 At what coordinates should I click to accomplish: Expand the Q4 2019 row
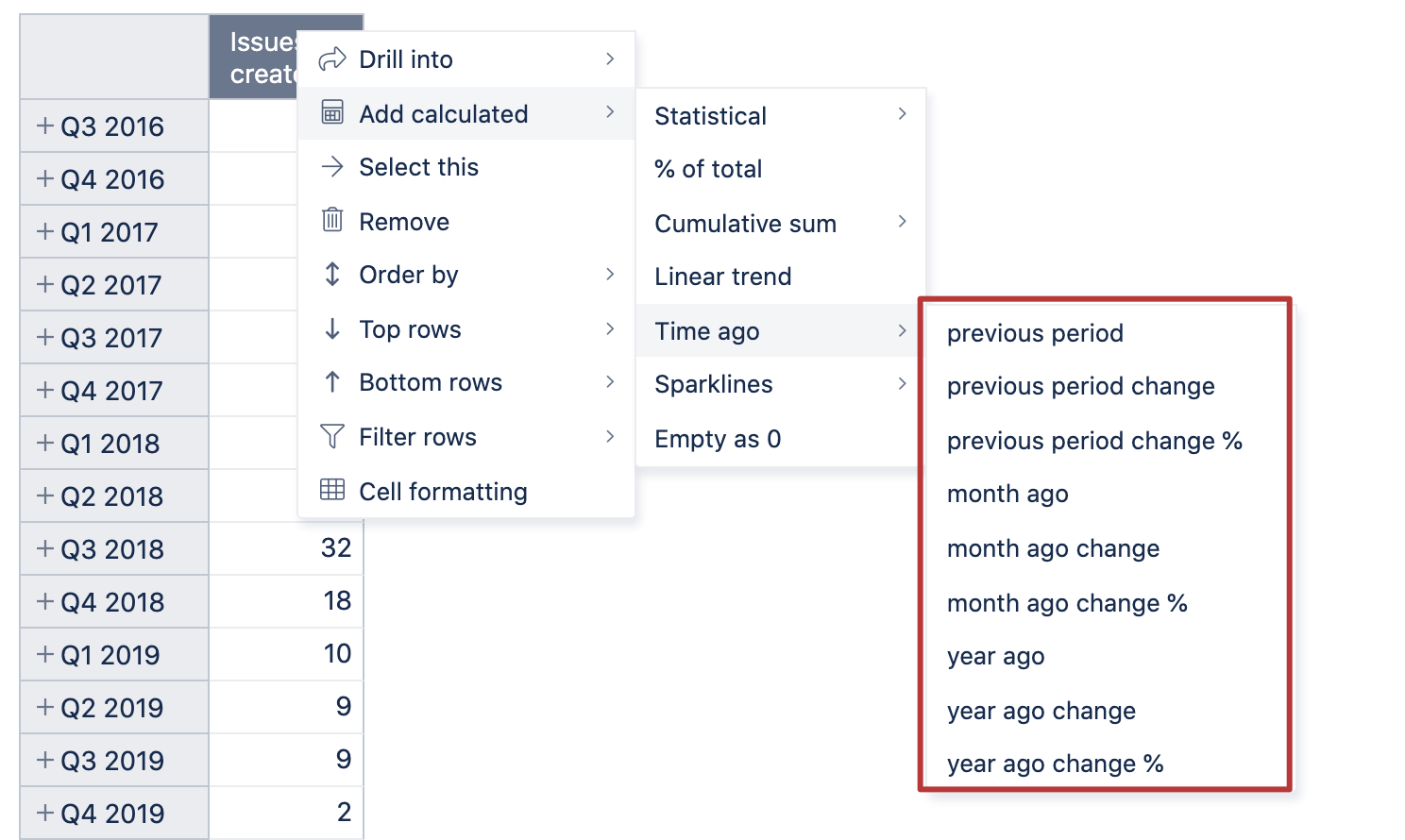point(44,813)
